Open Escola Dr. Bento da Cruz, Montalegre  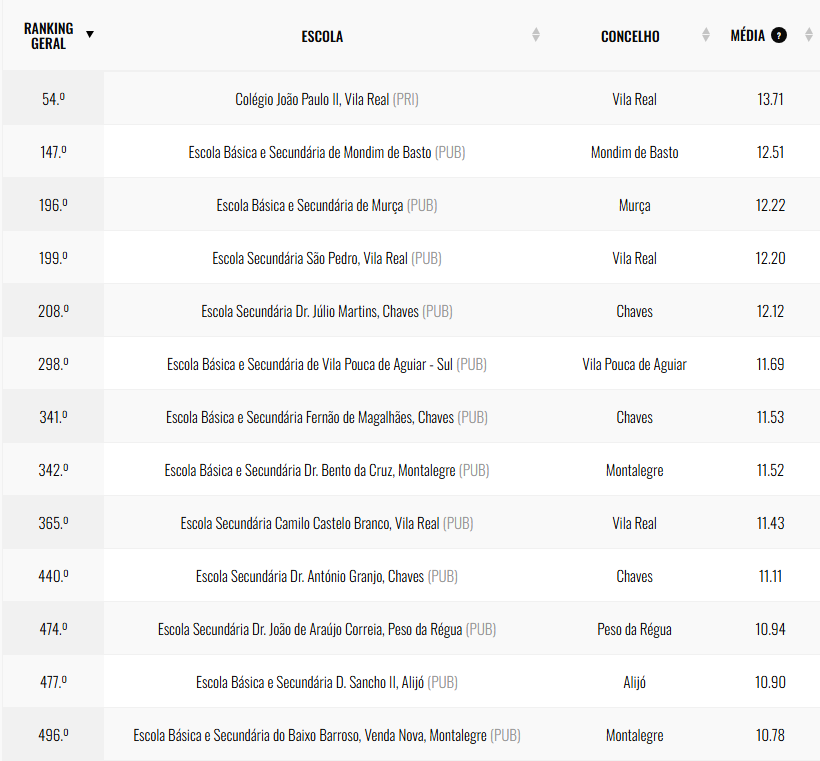point(311,471)
